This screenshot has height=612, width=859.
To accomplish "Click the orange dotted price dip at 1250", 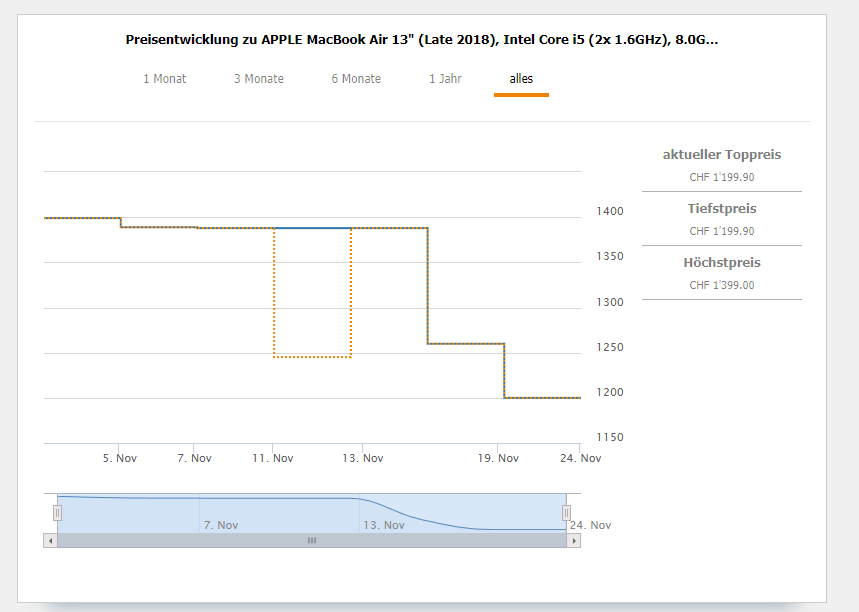I will tap(312, 357).
